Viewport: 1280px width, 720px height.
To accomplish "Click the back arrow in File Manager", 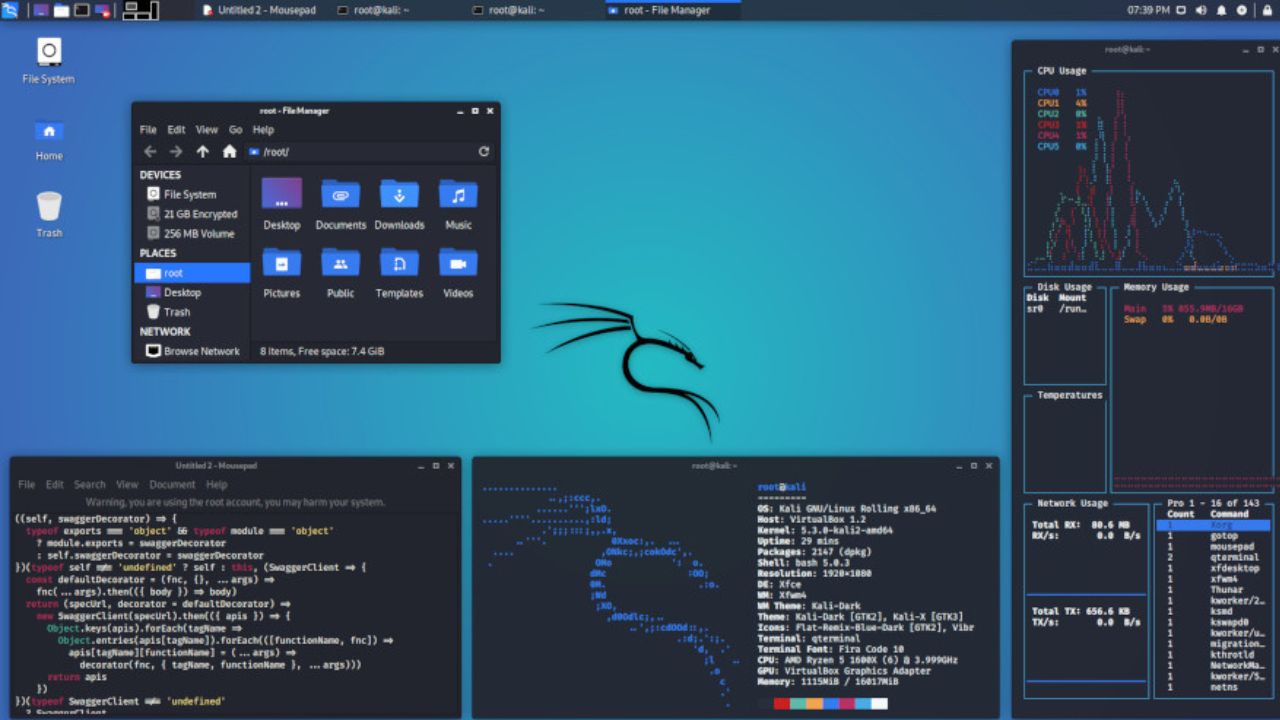I will click(150, 152).
